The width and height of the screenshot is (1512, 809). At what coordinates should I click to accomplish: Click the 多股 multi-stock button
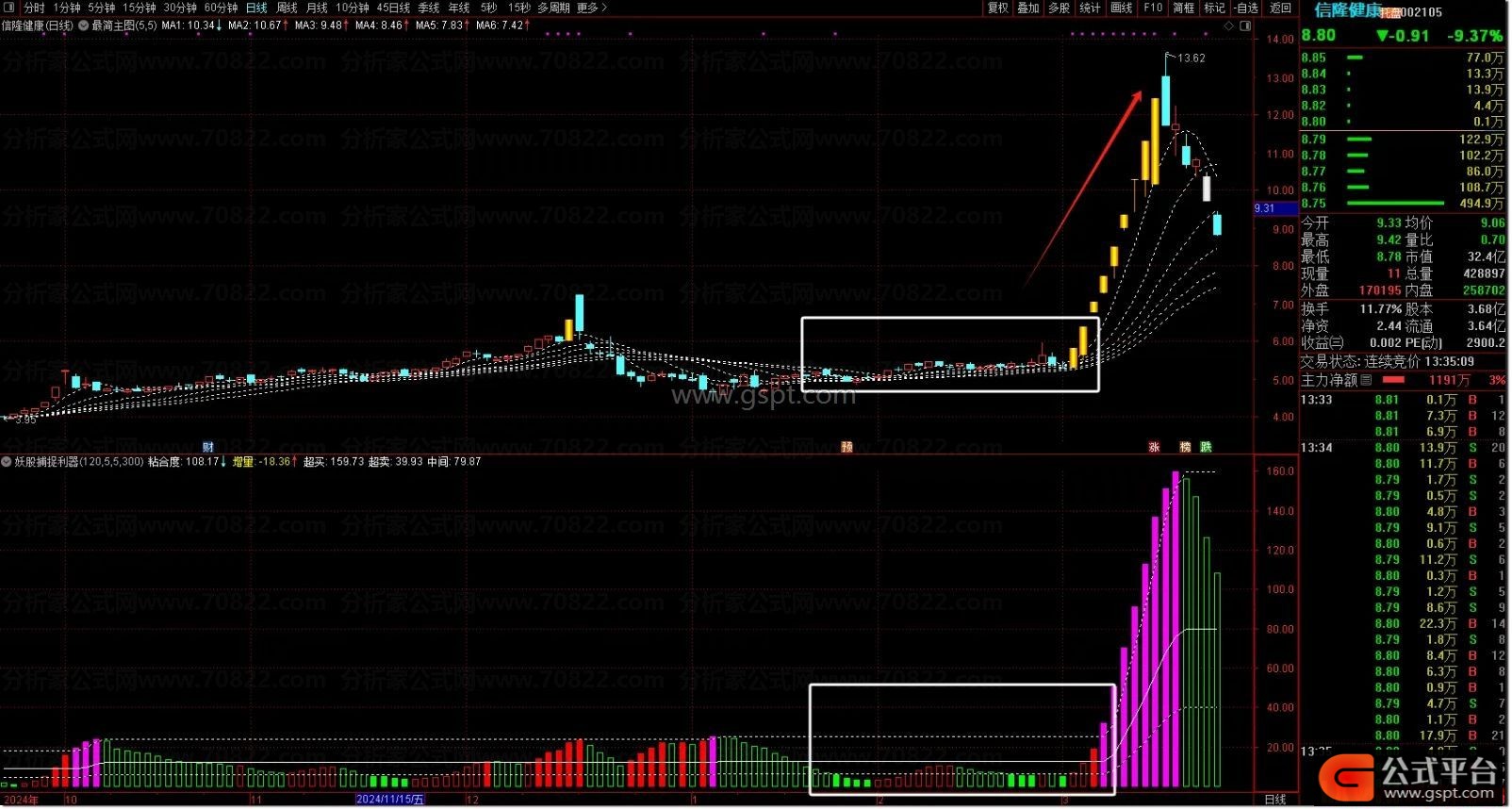point(1060,8)
